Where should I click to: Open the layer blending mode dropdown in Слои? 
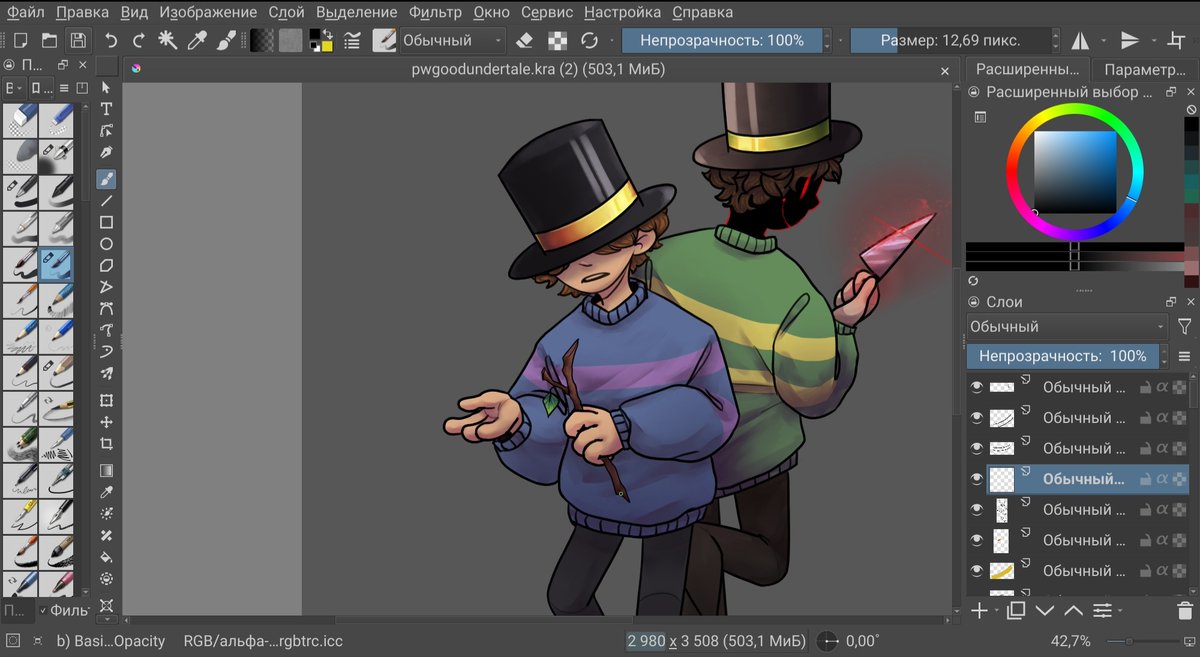coord(1067,326)
